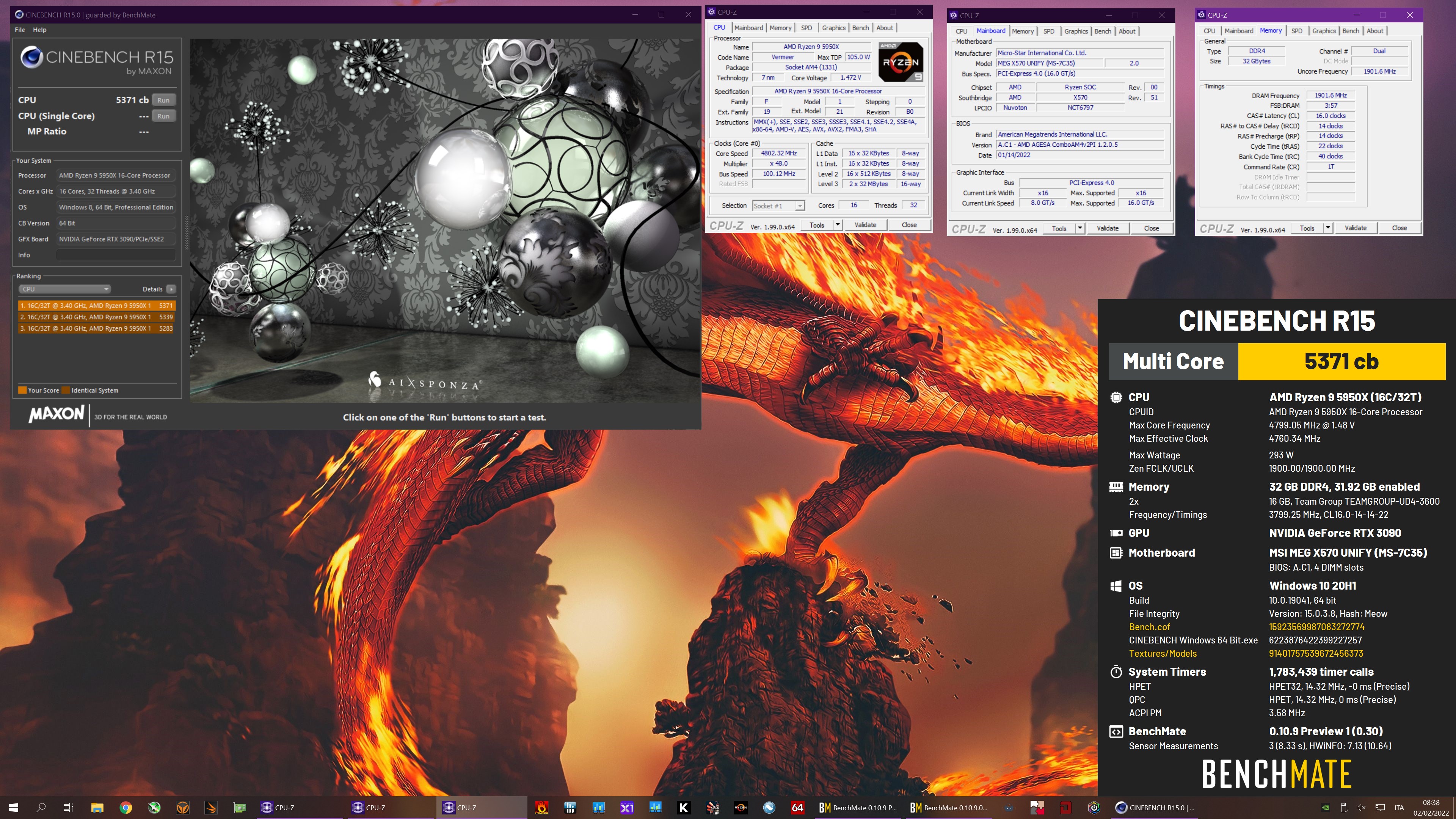The height and width of the screenshot is (819, 1456).
Task: Open the clock showing 08:38
Action: (1431, 807)
